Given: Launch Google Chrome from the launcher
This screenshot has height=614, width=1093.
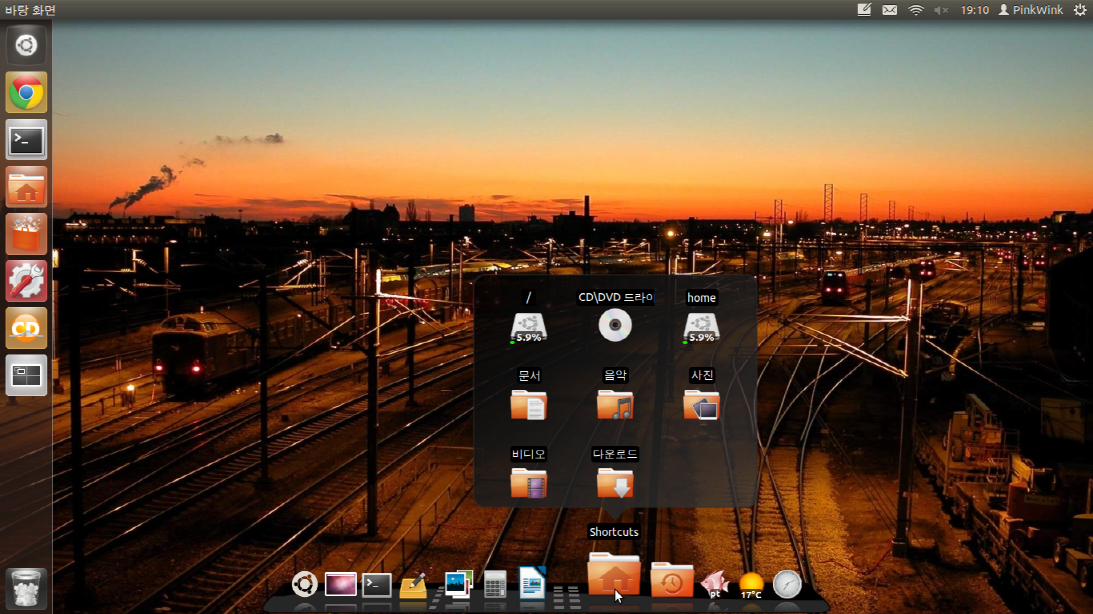Looking at the screenshot, I should 26,92.
